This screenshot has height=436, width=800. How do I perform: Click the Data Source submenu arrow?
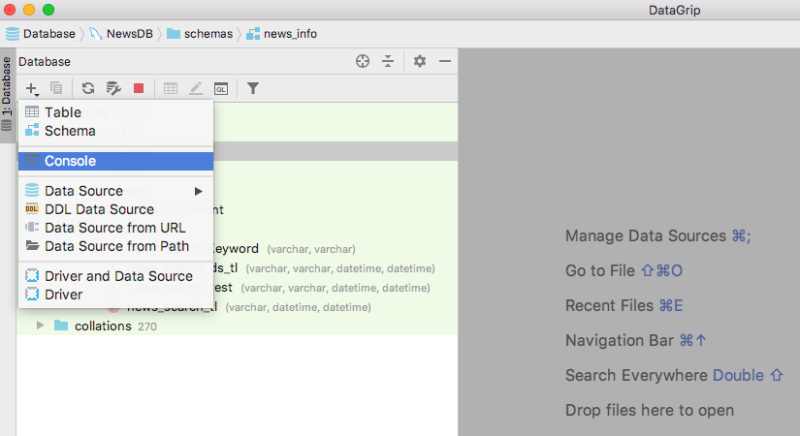[198, 191]
